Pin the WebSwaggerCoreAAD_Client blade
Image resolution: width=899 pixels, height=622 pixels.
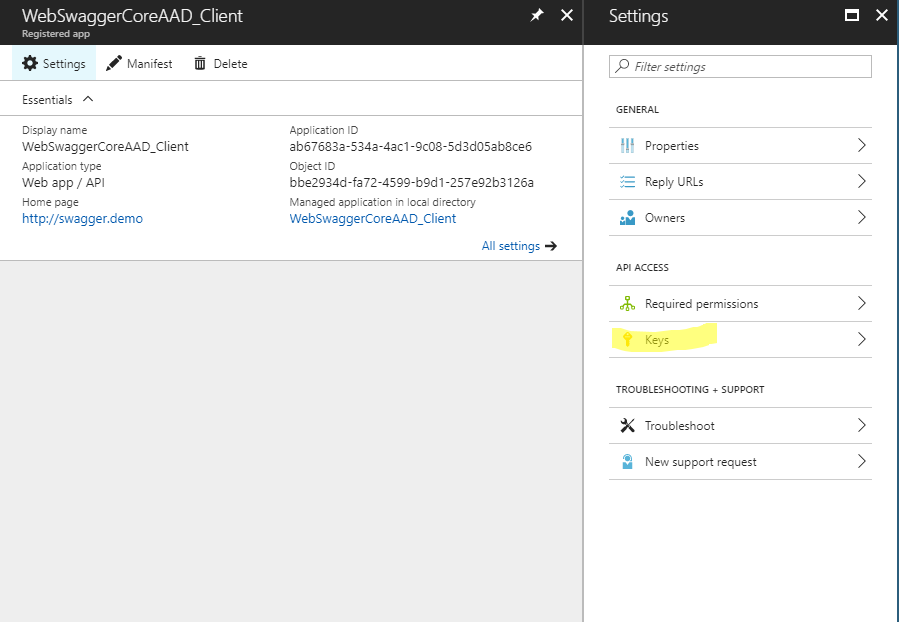click(537, 15)
